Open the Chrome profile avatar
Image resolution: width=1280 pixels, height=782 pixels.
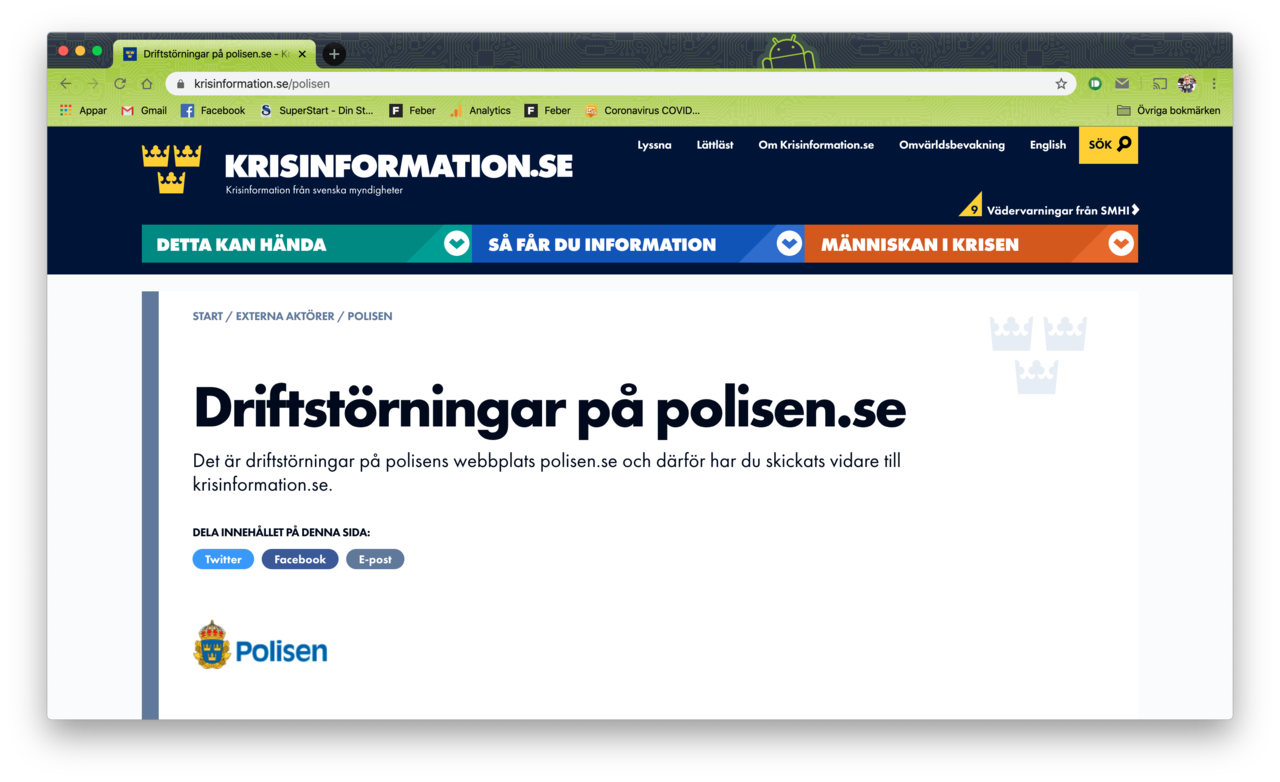1187,84
